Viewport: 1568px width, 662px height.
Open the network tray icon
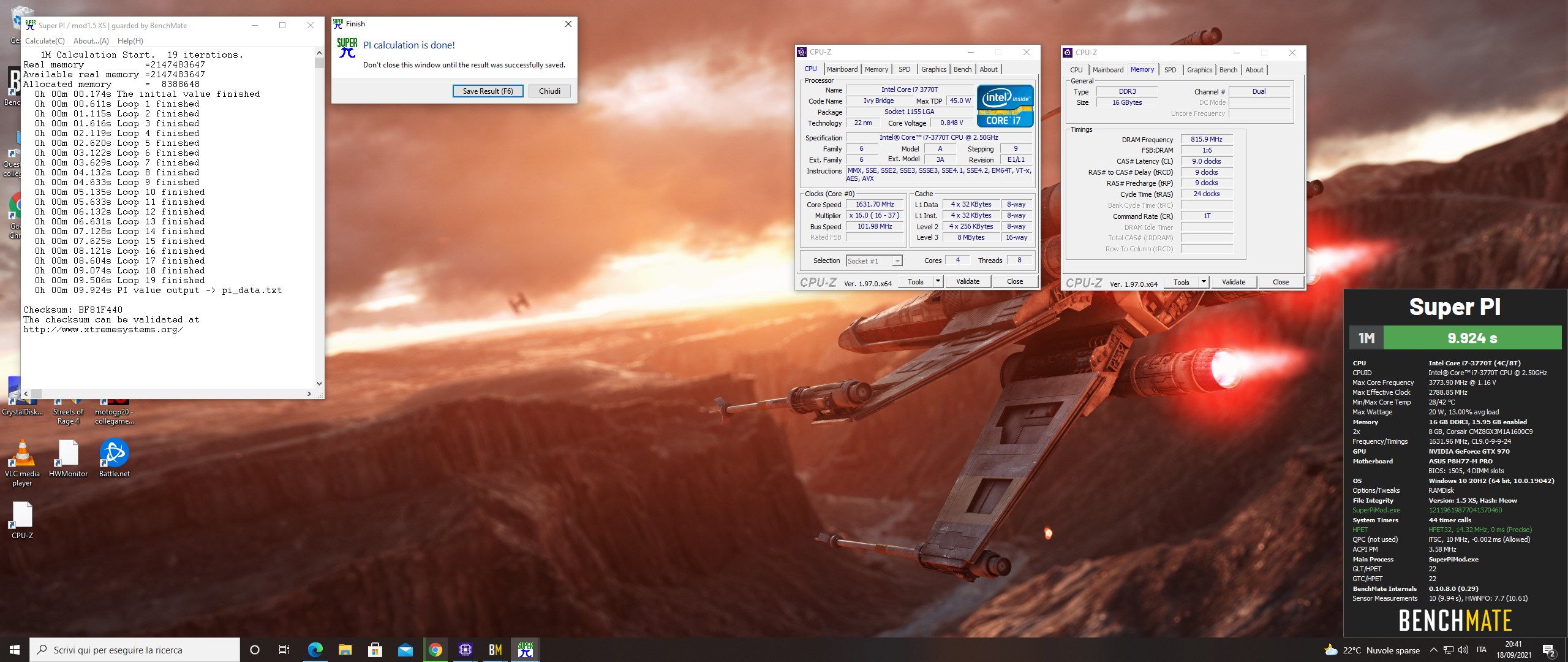click(x=1449, y=650)
